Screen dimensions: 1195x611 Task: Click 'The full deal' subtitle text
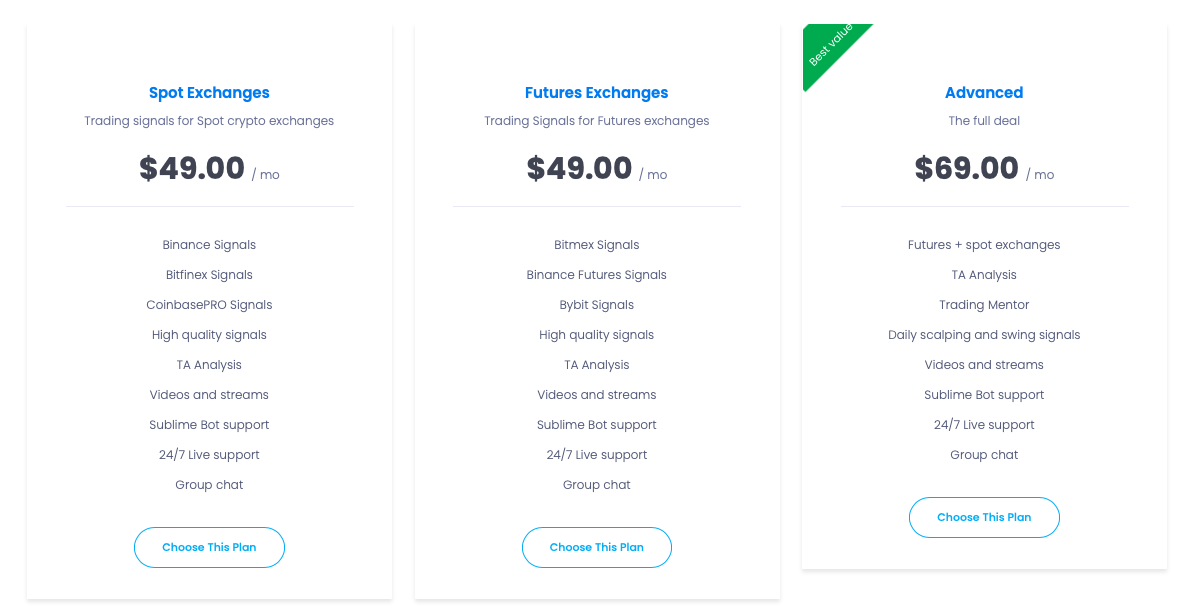(984, 121)
